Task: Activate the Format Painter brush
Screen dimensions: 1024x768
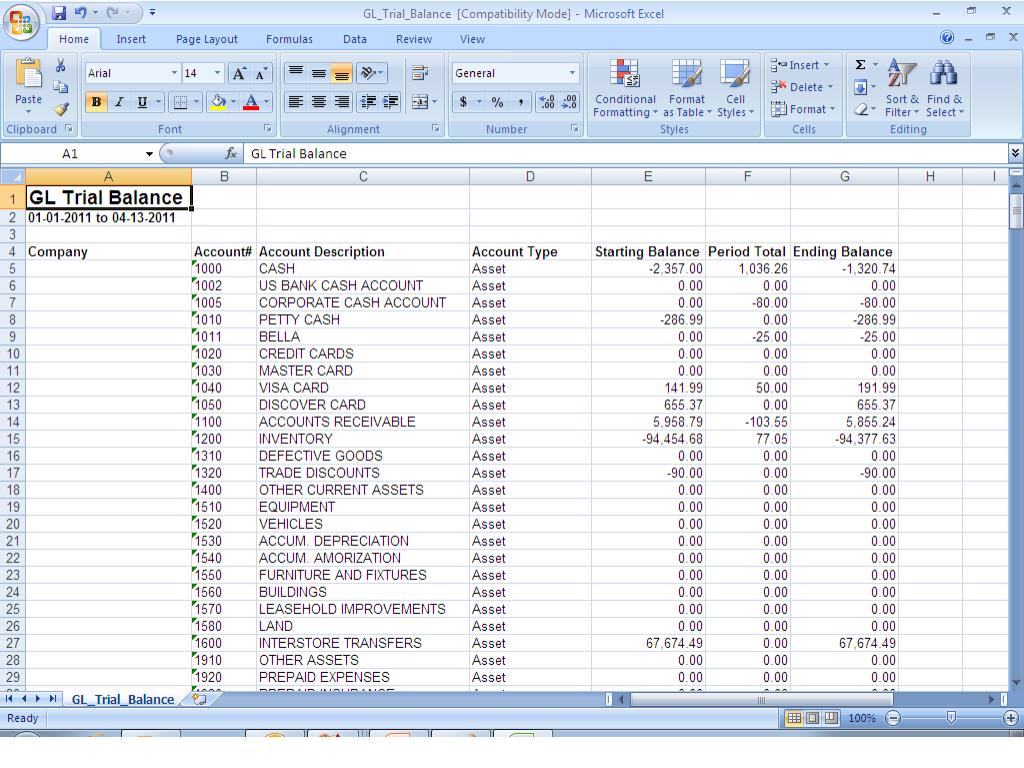Action: coord(61,109)
